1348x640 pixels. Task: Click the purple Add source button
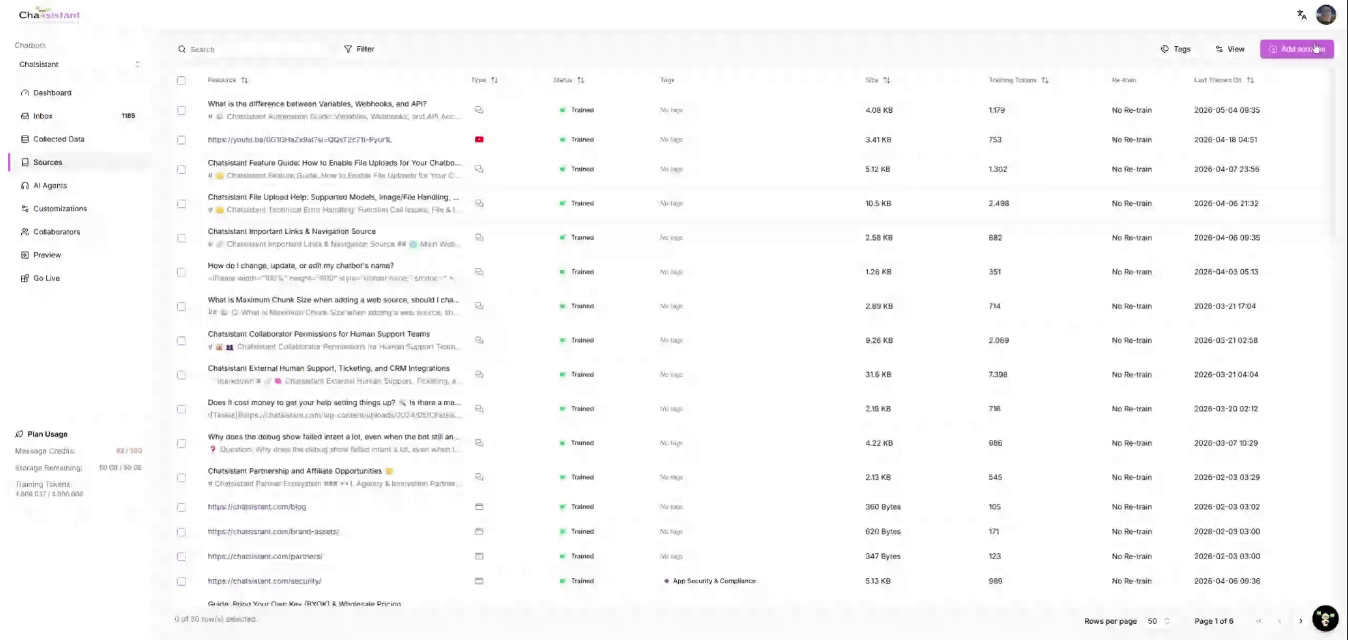[x=1296, y=49]
